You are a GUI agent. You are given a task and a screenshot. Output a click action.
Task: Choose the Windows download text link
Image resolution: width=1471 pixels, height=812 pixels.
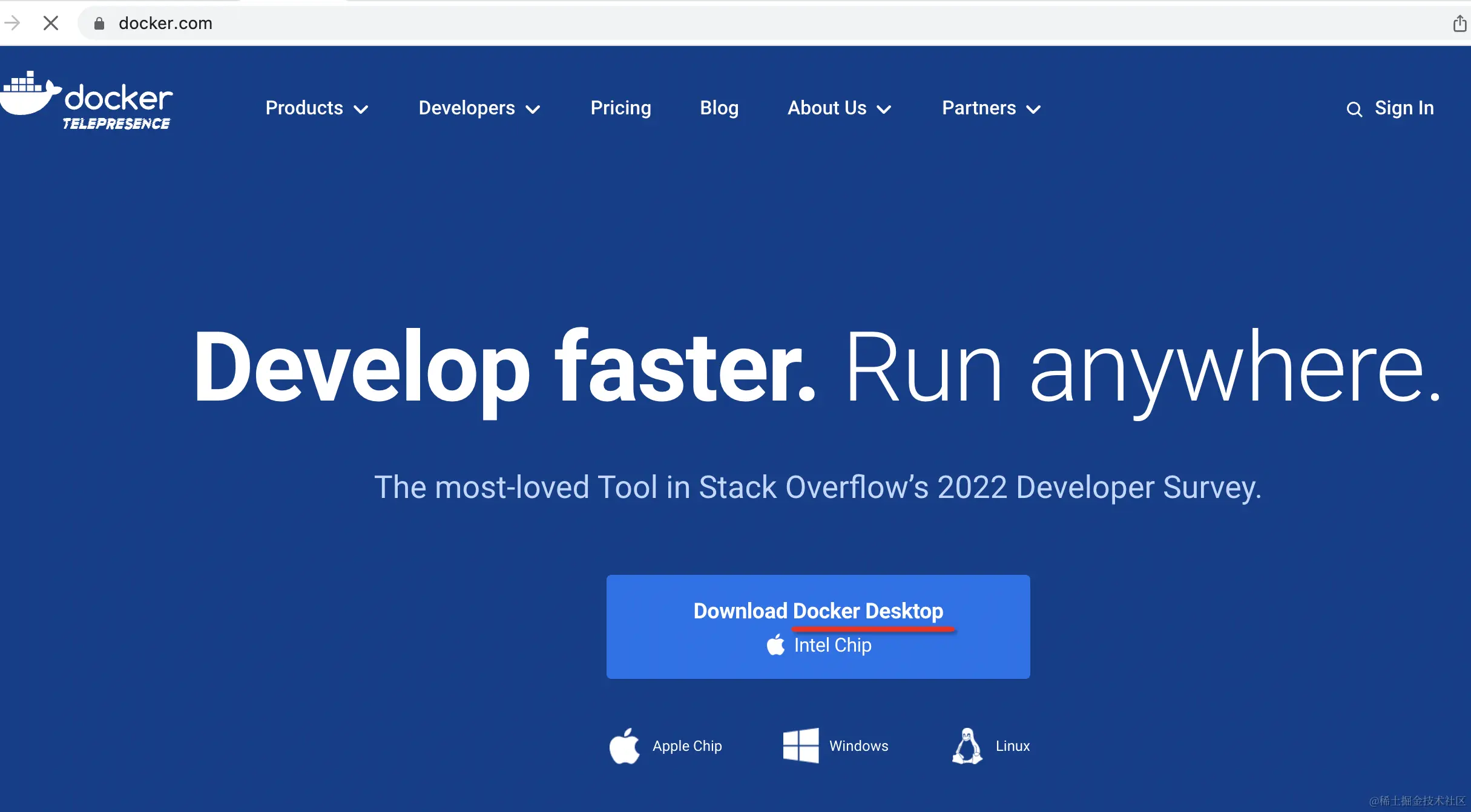tap(858, 746)
